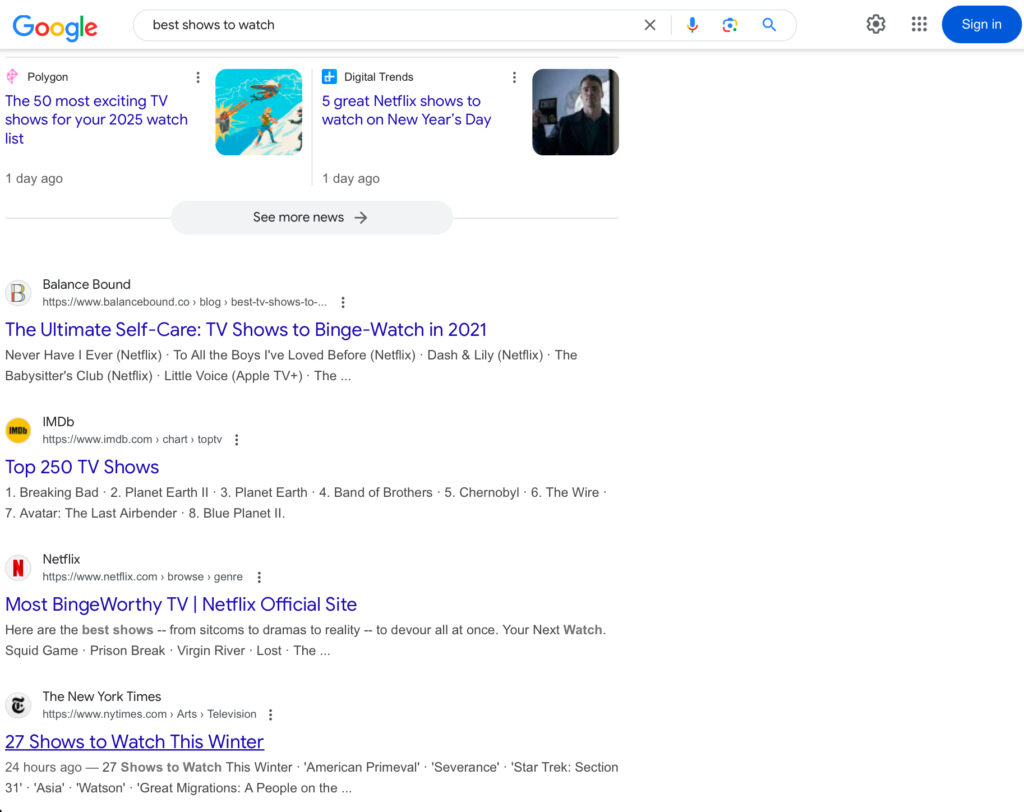The width and height of the screenshot is (1024, 812).
Task: Open more options for New York Times result
Action: pos(270,715)
